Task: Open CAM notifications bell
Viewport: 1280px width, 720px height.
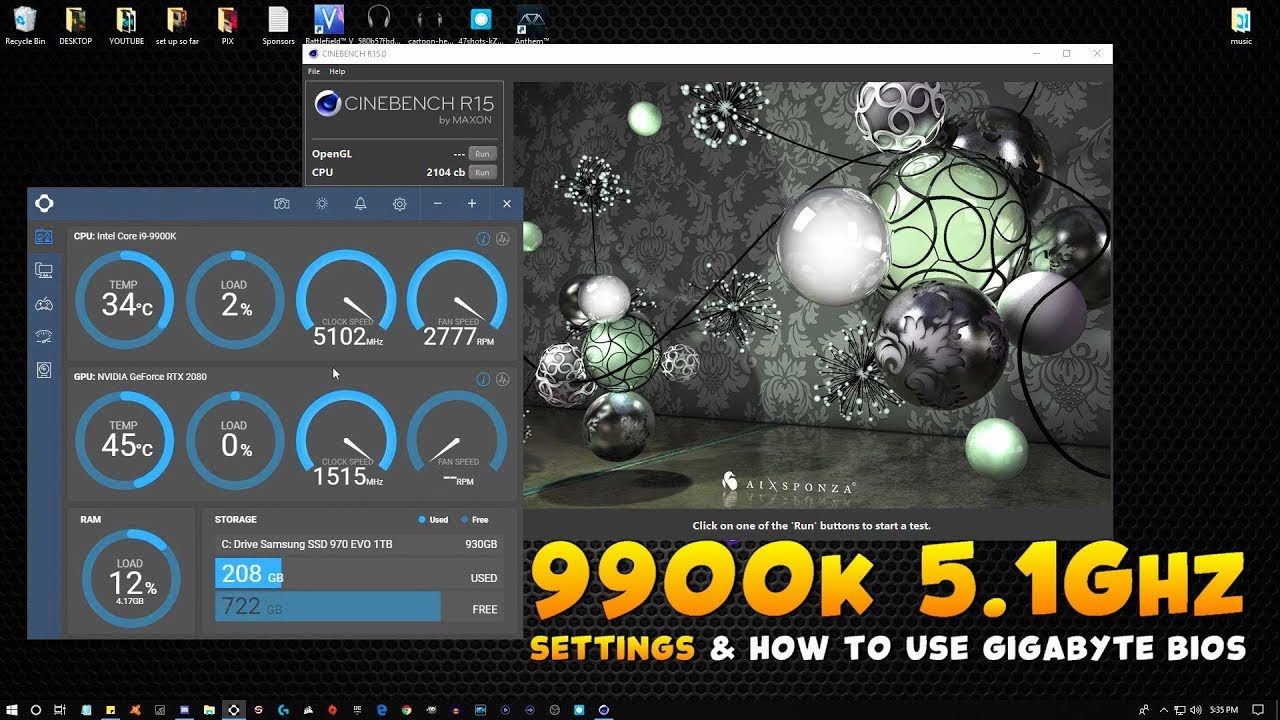Action: 360,204
